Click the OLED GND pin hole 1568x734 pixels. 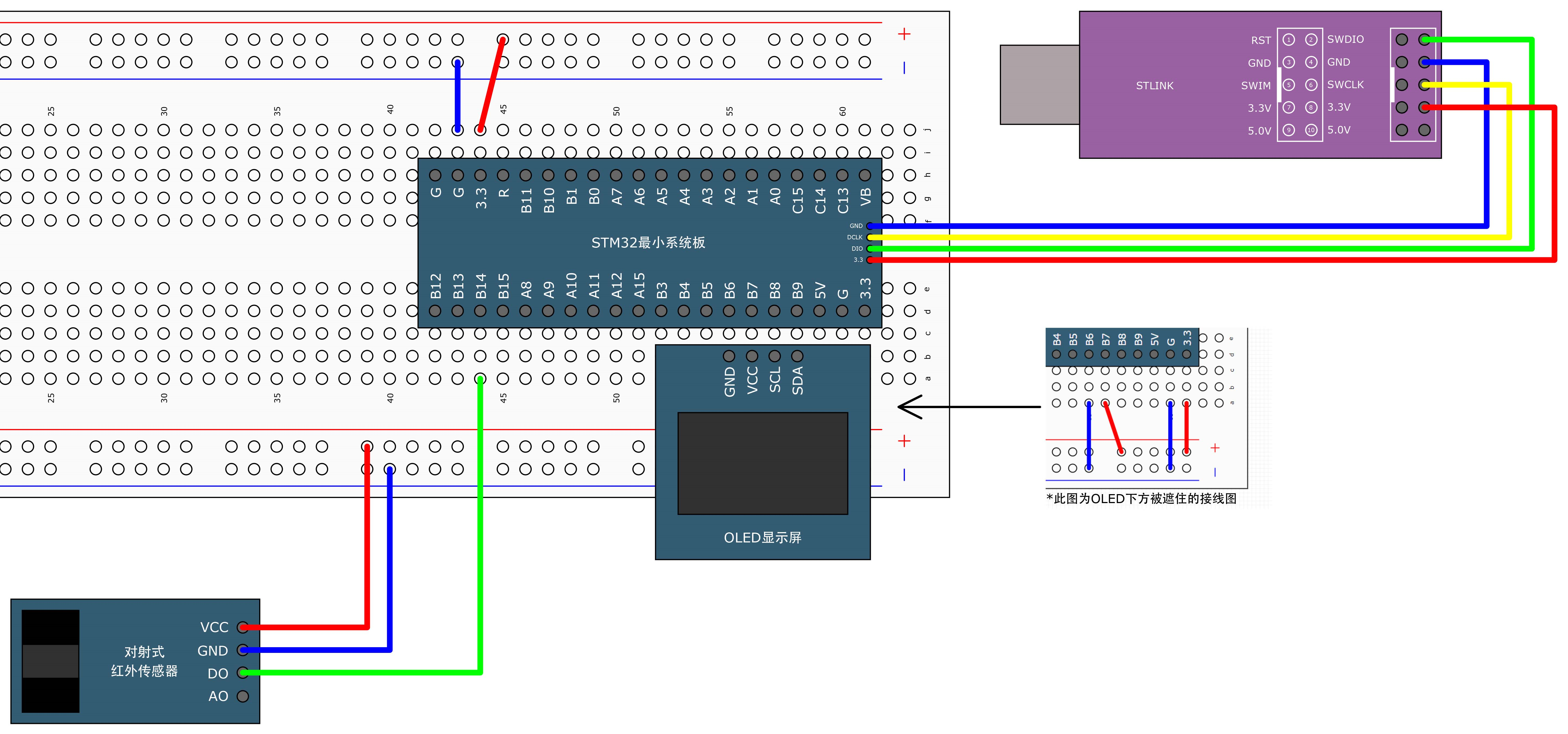729,355
